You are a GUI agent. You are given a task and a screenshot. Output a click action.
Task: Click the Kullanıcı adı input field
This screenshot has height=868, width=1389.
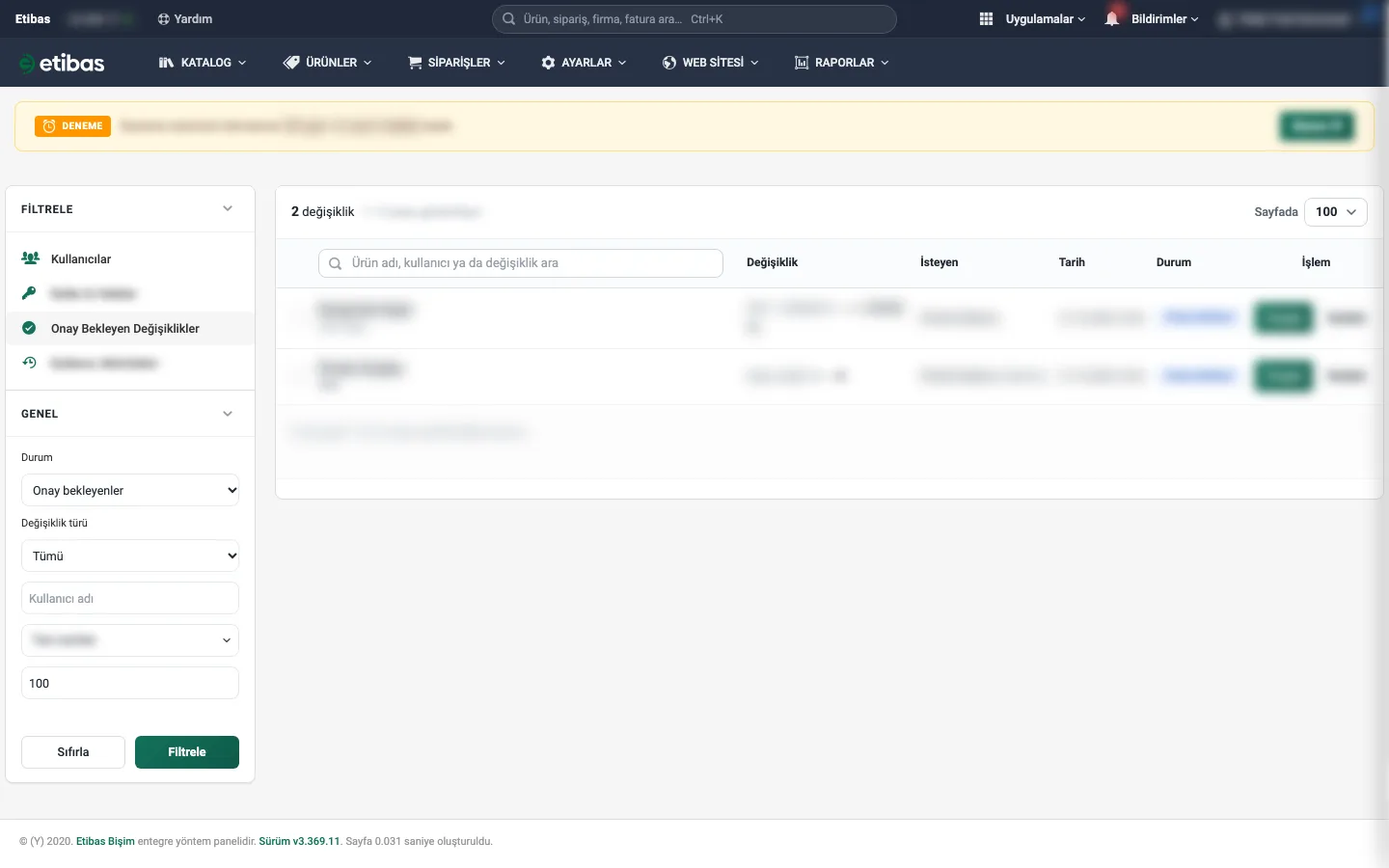(130, 598)
